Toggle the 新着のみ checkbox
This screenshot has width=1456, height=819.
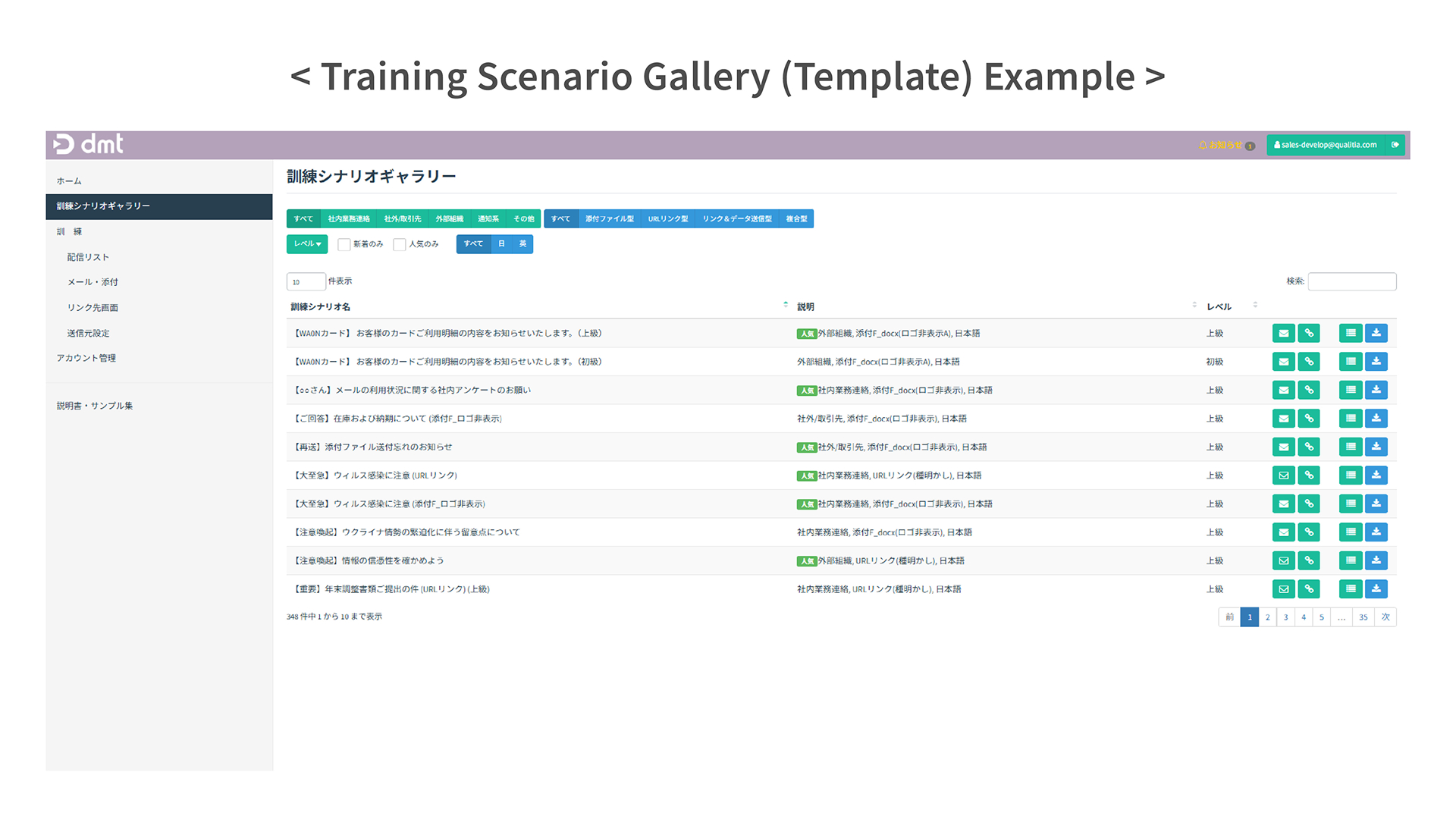pos(344,244)
